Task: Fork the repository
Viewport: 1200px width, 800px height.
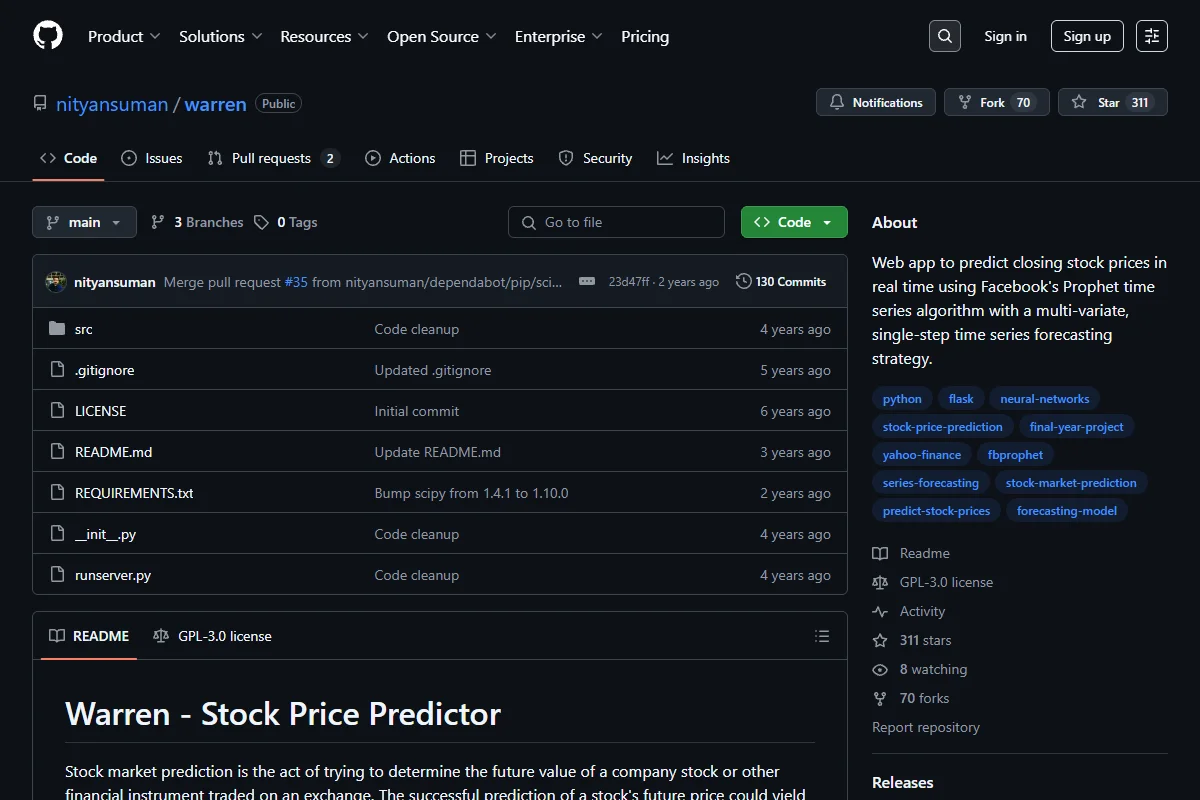Action: (x=996, y=102)
